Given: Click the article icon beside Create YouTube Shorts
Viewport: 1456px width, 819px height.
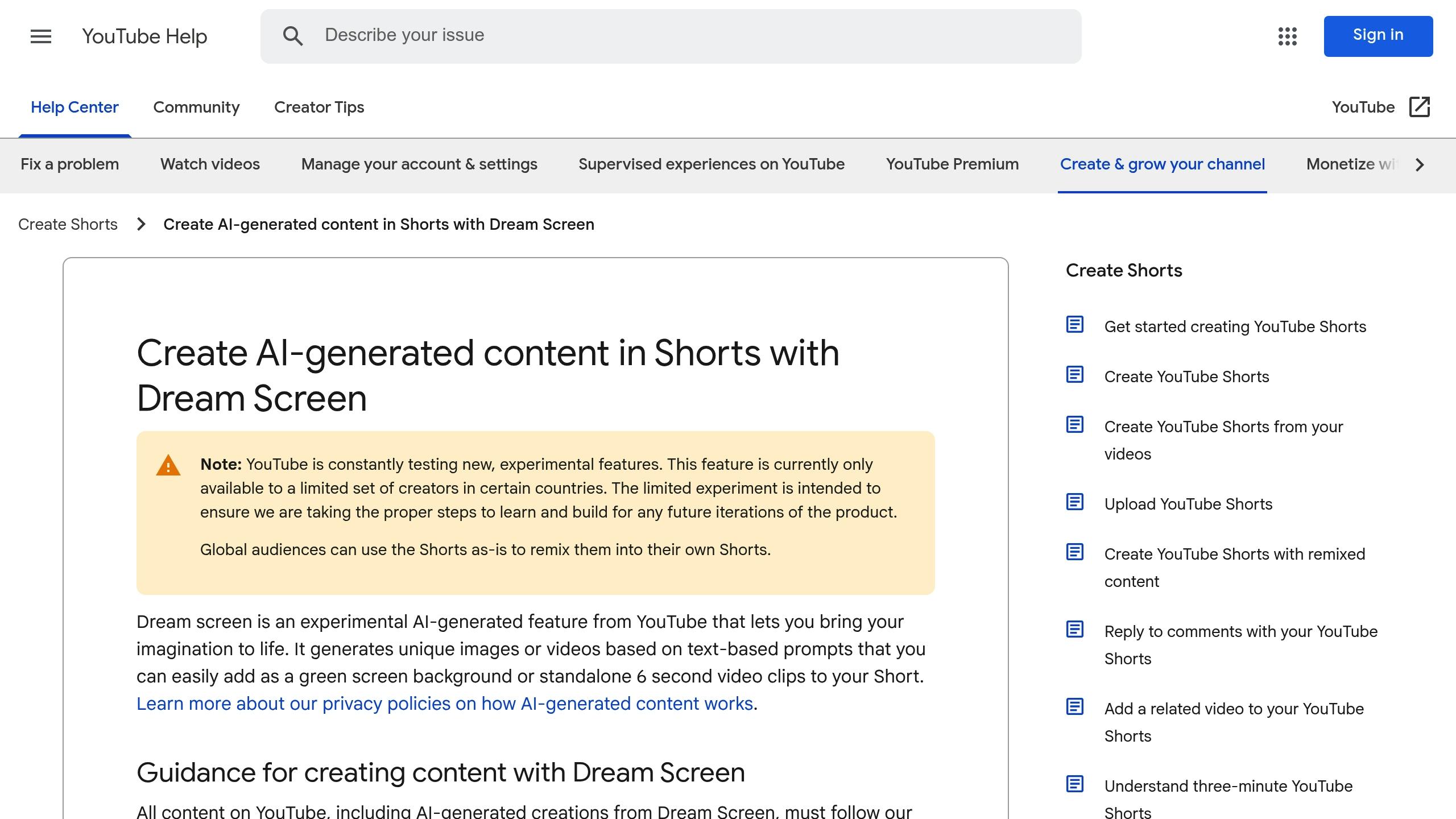Looking at the screenshot, I should (x=1074, y=375).
